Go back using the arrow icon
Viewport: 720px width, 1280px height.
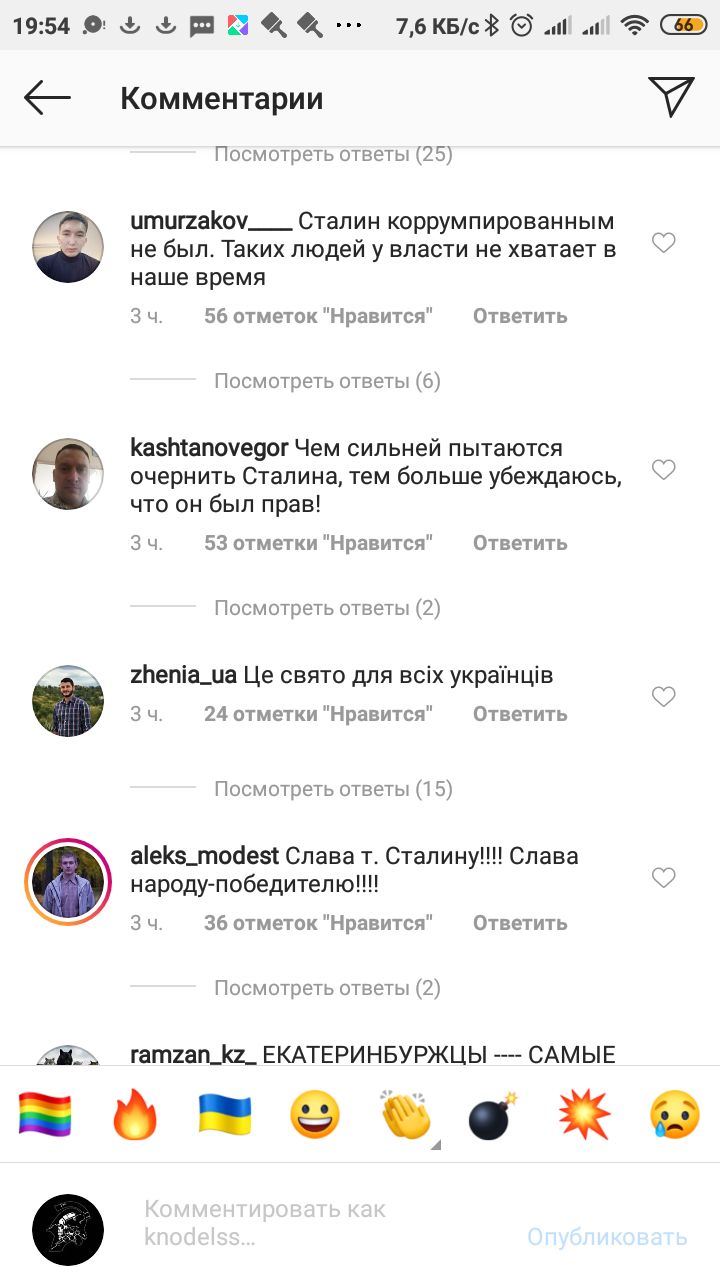[47, 98]
